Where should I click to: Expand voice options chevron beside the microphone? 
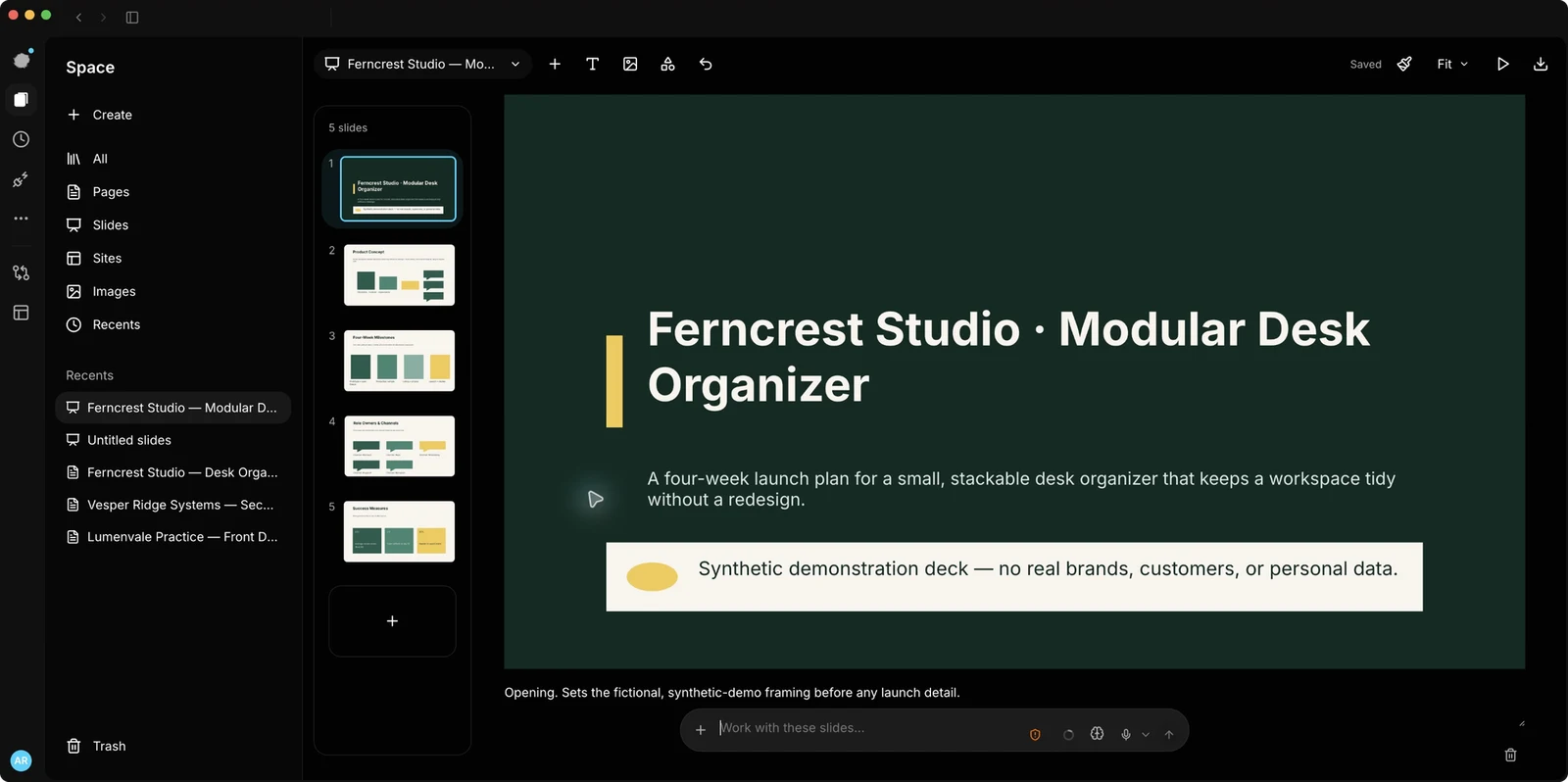pos(1146,734)
